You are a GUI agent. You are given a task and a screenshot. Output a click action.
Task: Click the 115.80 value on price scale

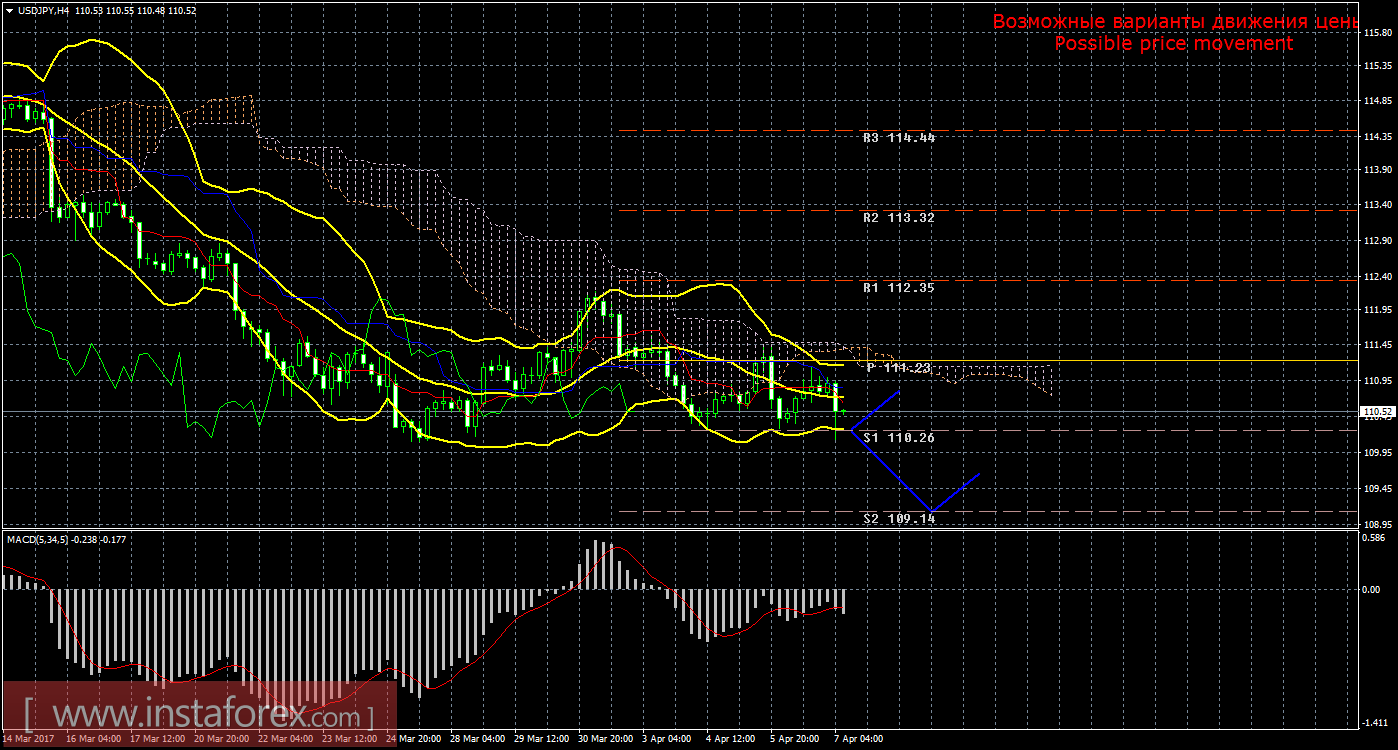[x=1378, y=32]
